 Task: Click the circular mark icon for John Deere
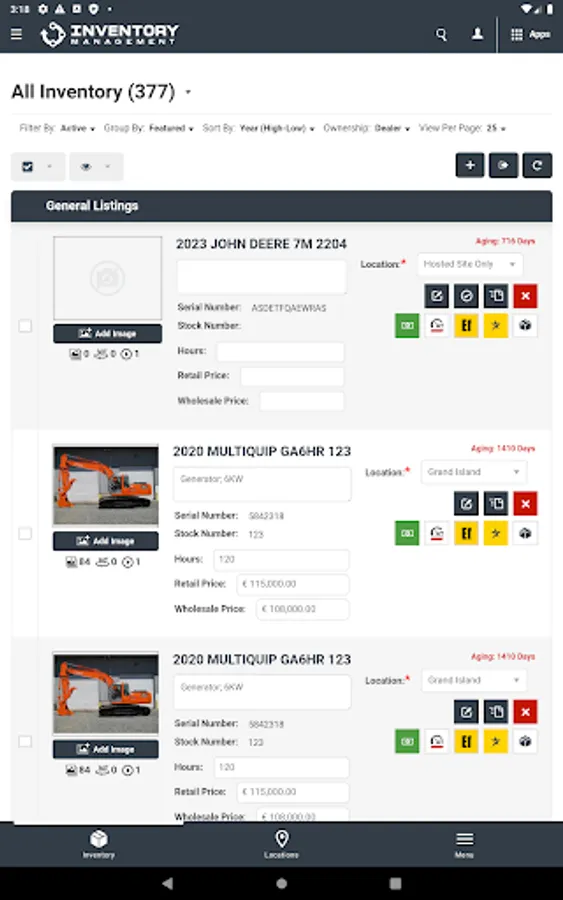[467, 296]
